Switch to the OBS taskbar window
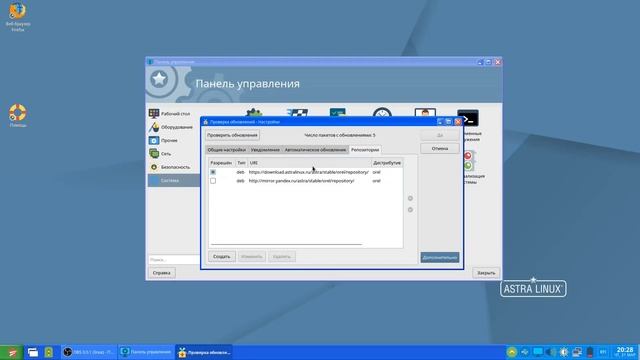640x360 pixels. tap(89, 352)
